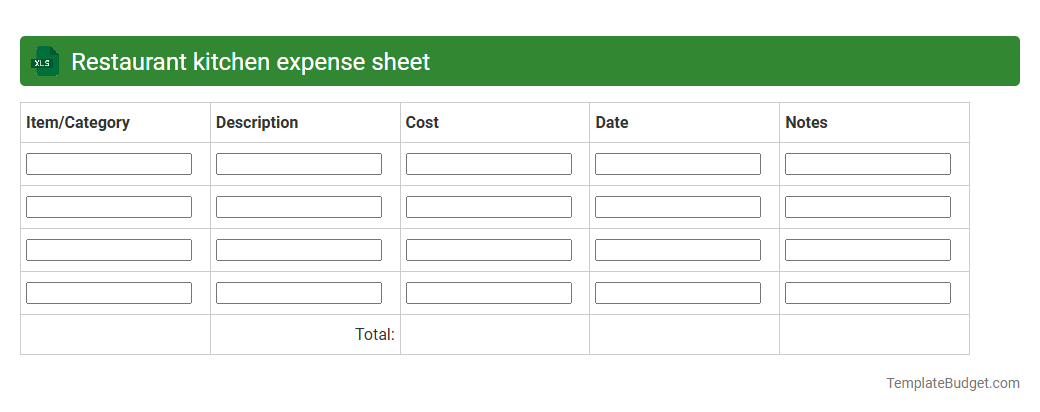The image size is (1040, 412).
Task: Focus first row Description input field
Action: pos(298,164)
